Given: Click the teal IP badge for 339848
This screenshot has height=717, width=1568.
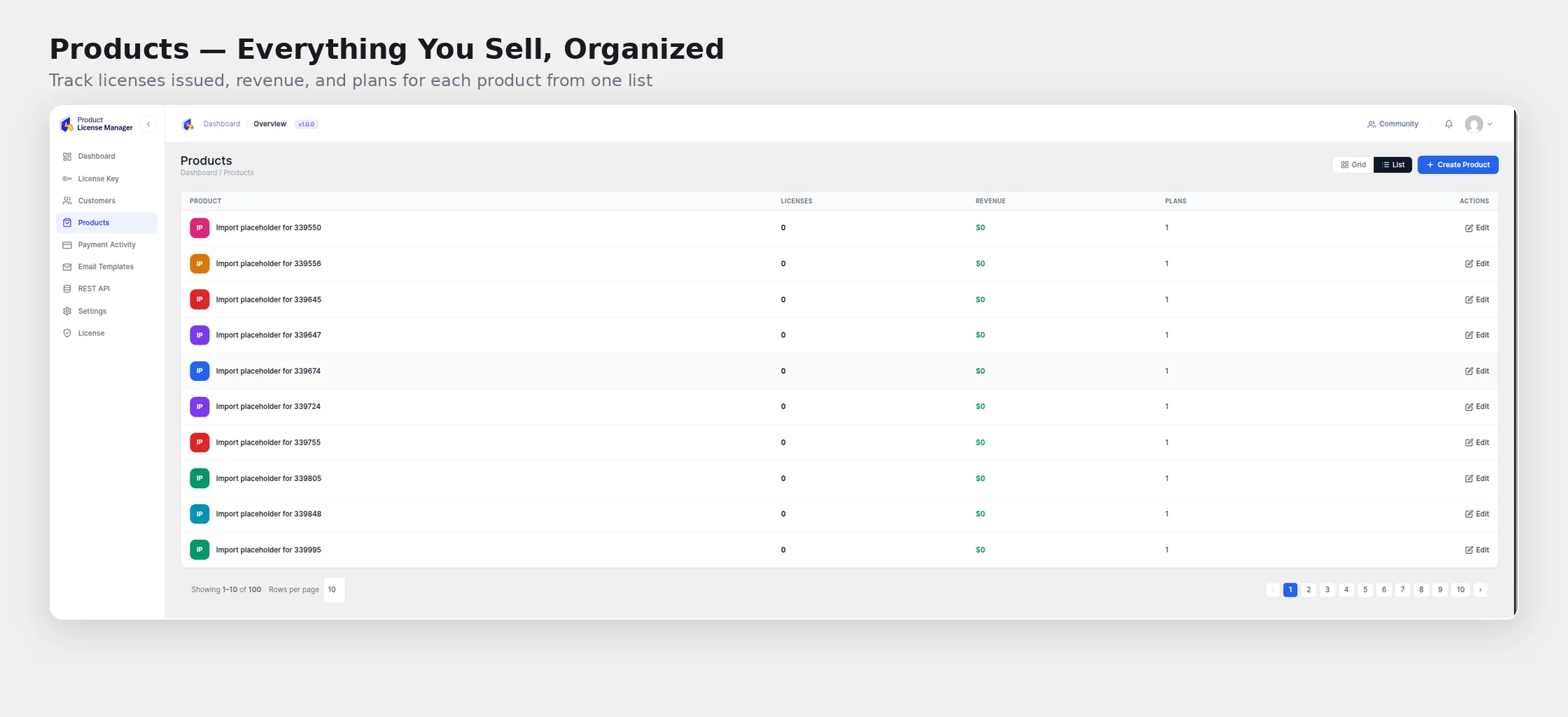Looking at the screenshot, I should (199, 514).
